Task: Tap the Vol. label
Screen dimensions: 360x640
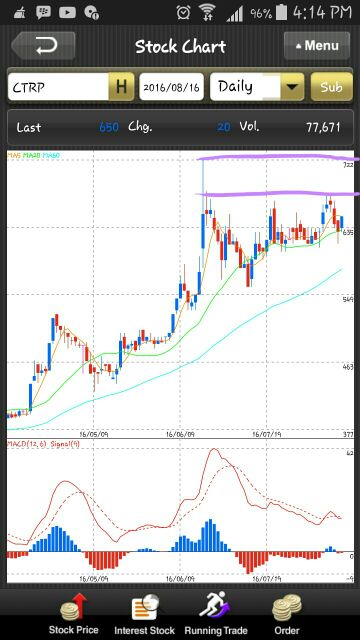Action: click(249, 127)
